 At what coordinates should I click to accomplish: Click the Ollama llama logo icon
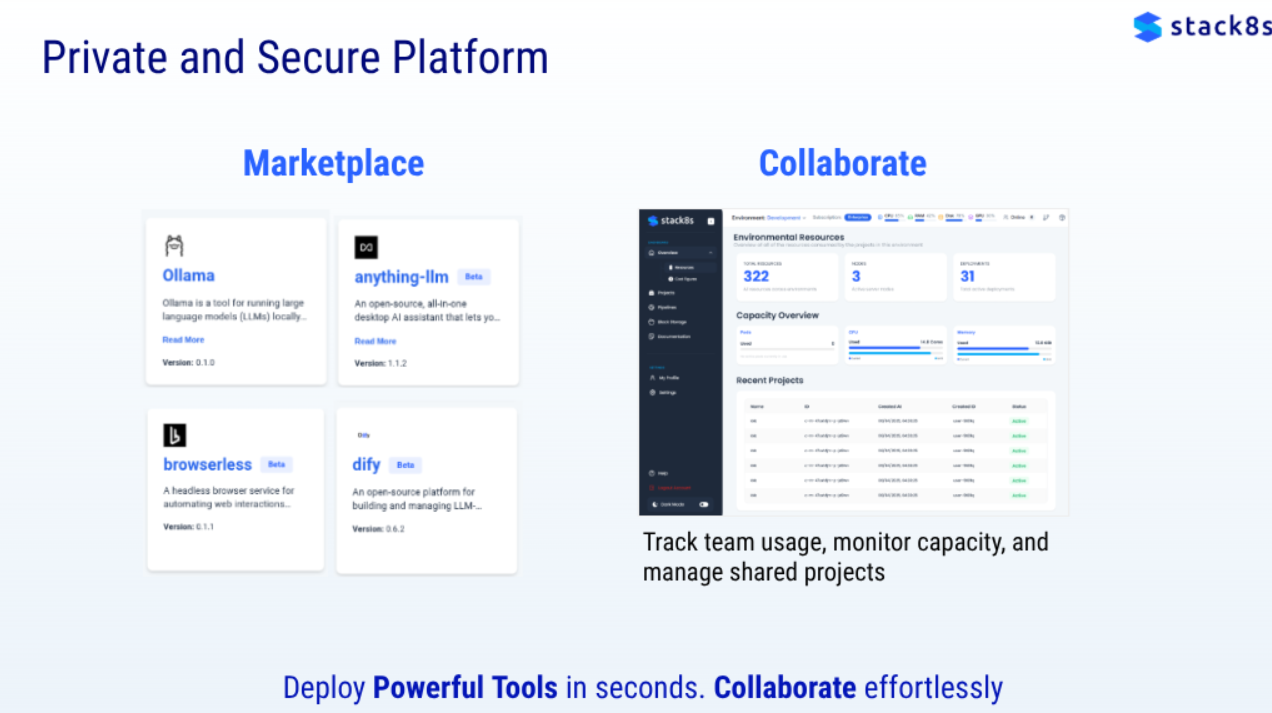(174, 246)
